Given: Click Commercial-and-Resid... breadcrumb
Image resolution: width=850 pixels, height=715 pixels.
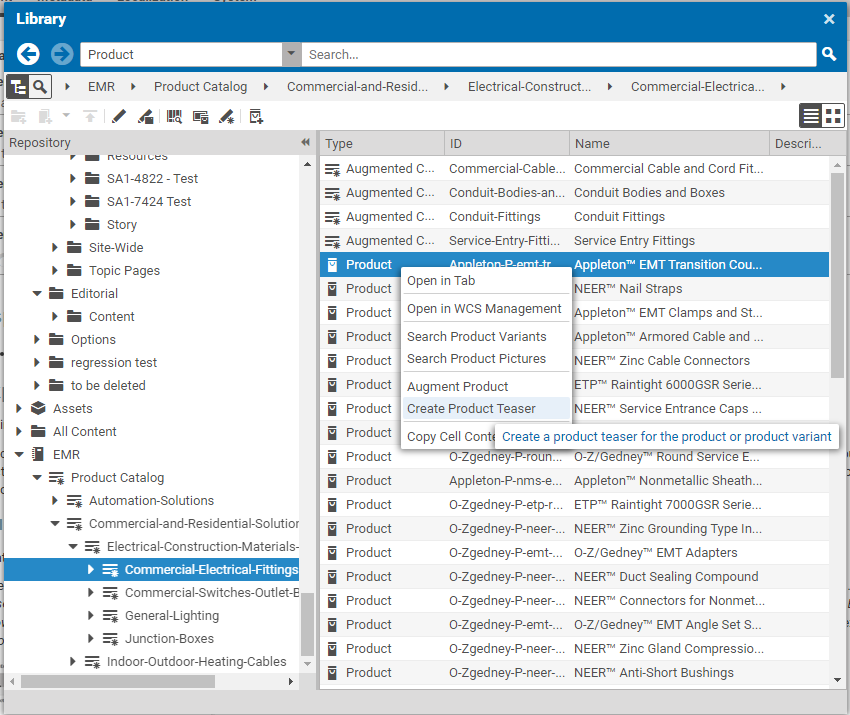Looking at the screenshot, I should click(x=357, y=87).
